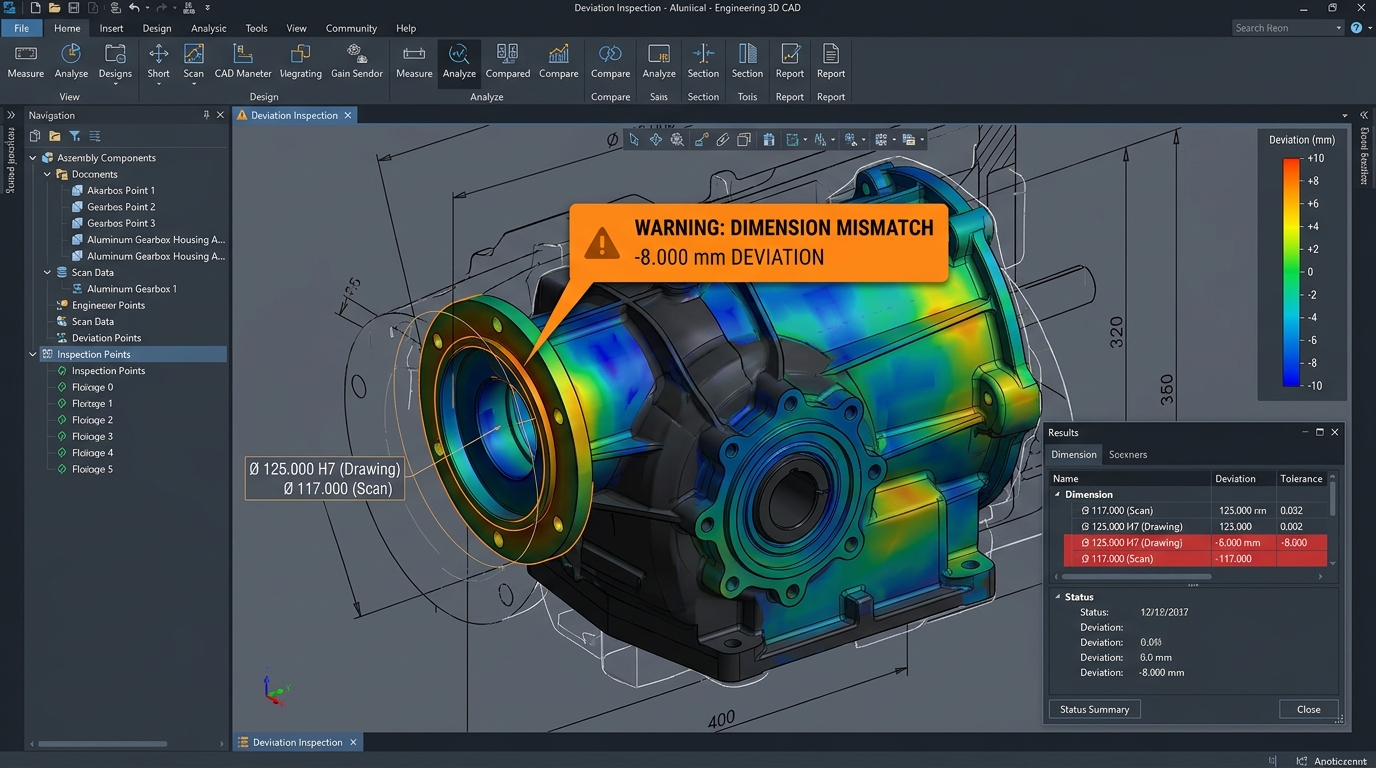Click the Section icon in the Toiis group
This screenshot has width=1376, height=768.
click(747, 54)
